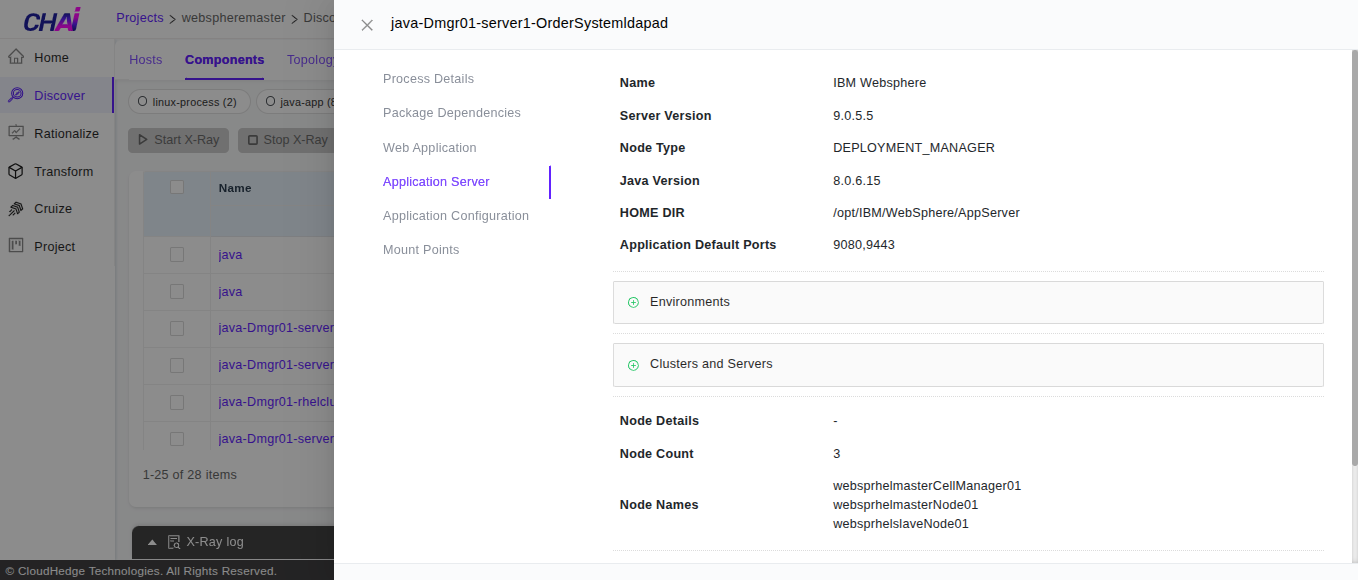1358x580 pixels.
Task: Open the Process Details section
Action: click(428, 79)
